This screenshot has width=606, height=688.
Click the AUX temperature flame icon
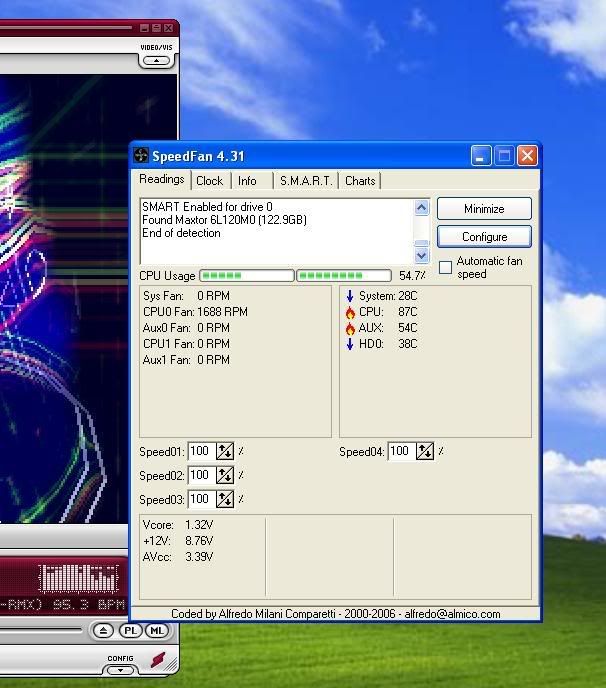350,328
